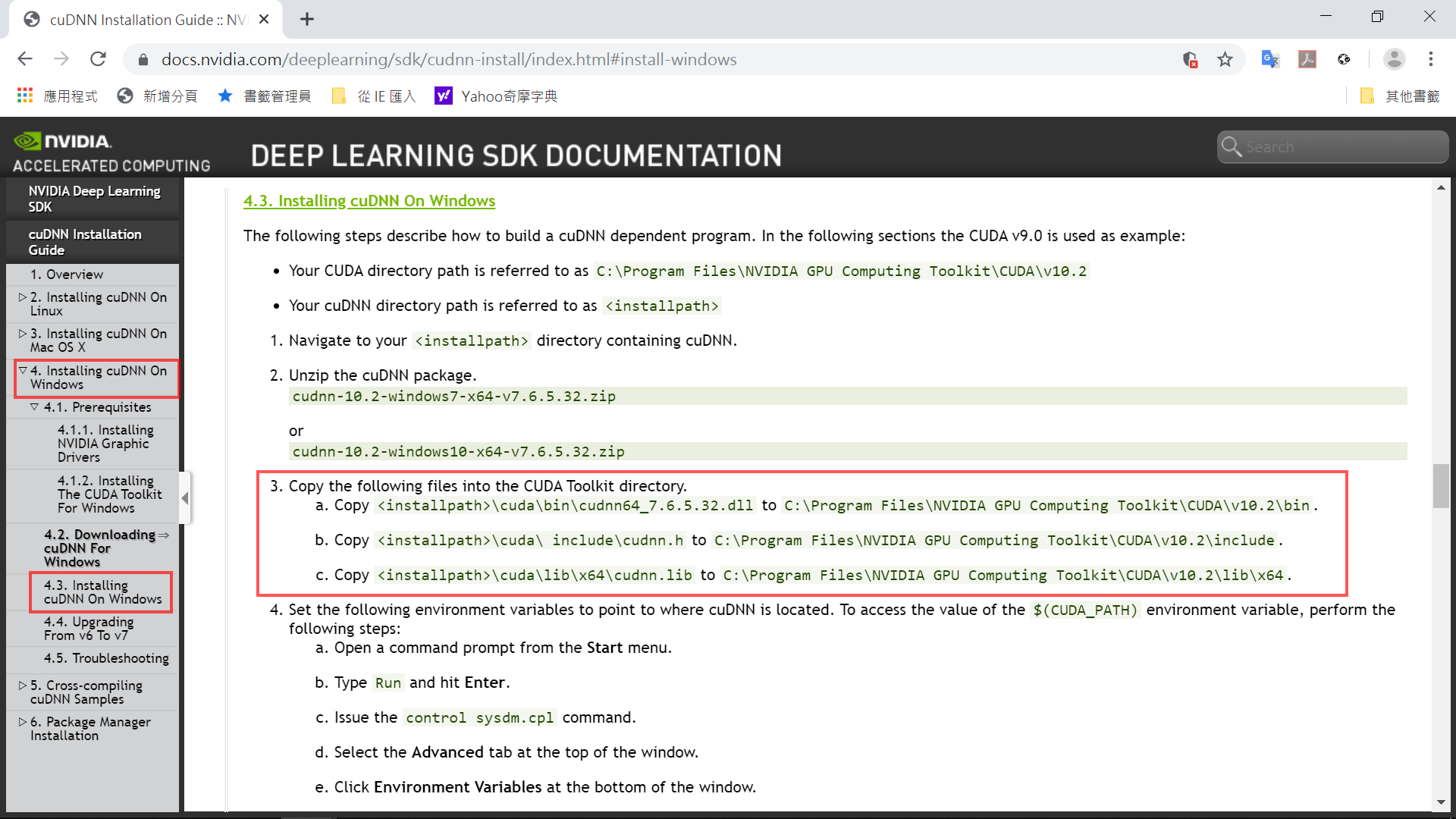Click the include\cudnn.h path text

coord(531,541)
